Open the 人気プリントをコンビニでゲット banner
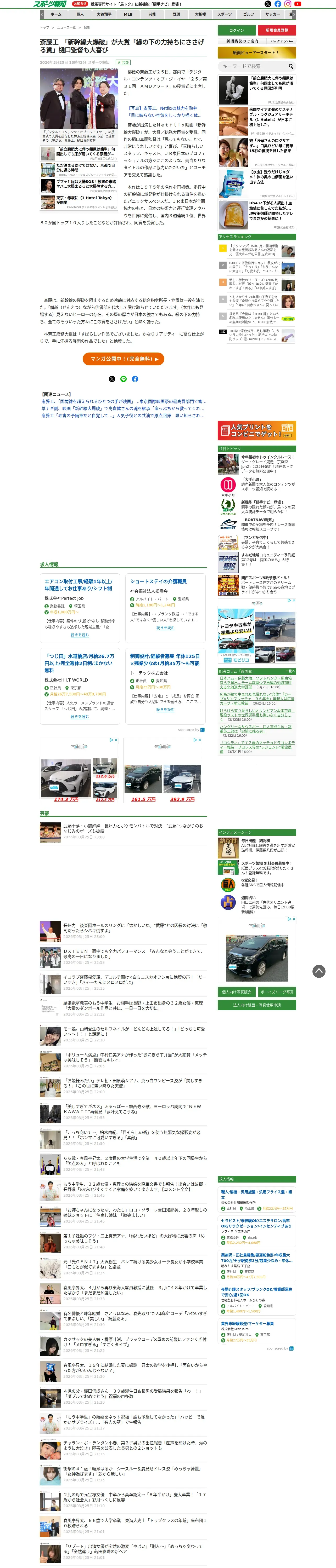 [x=257, y=430]
